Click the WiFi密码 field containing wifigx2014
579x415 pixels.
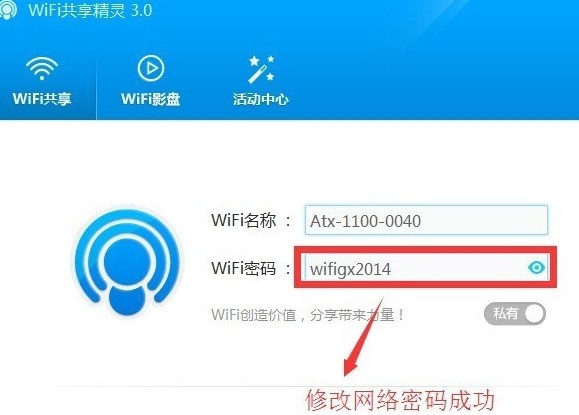[x=426, y=267]
